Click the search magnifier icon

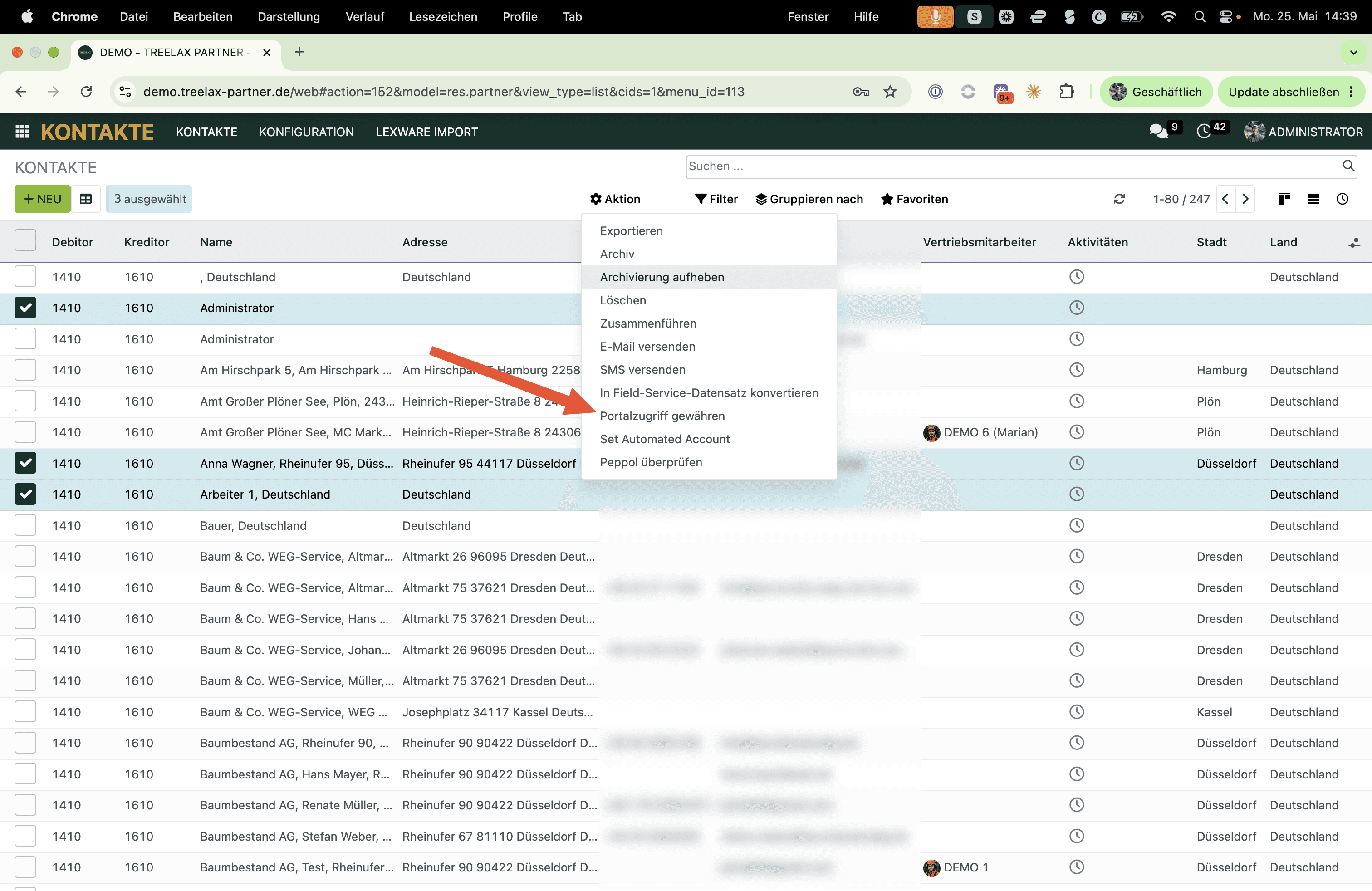(x=1348, y=166)
